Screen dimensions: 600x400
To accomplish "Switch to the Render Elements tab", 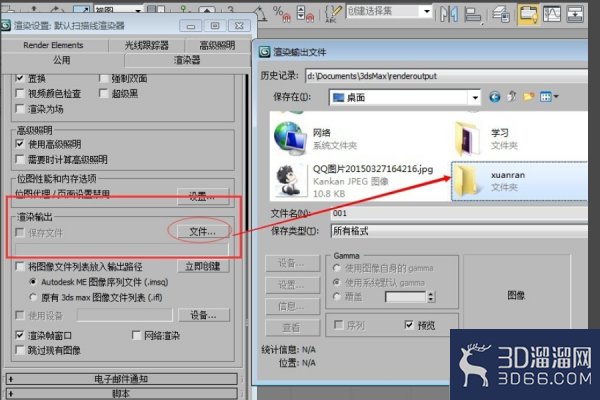I will pos(53,45).
